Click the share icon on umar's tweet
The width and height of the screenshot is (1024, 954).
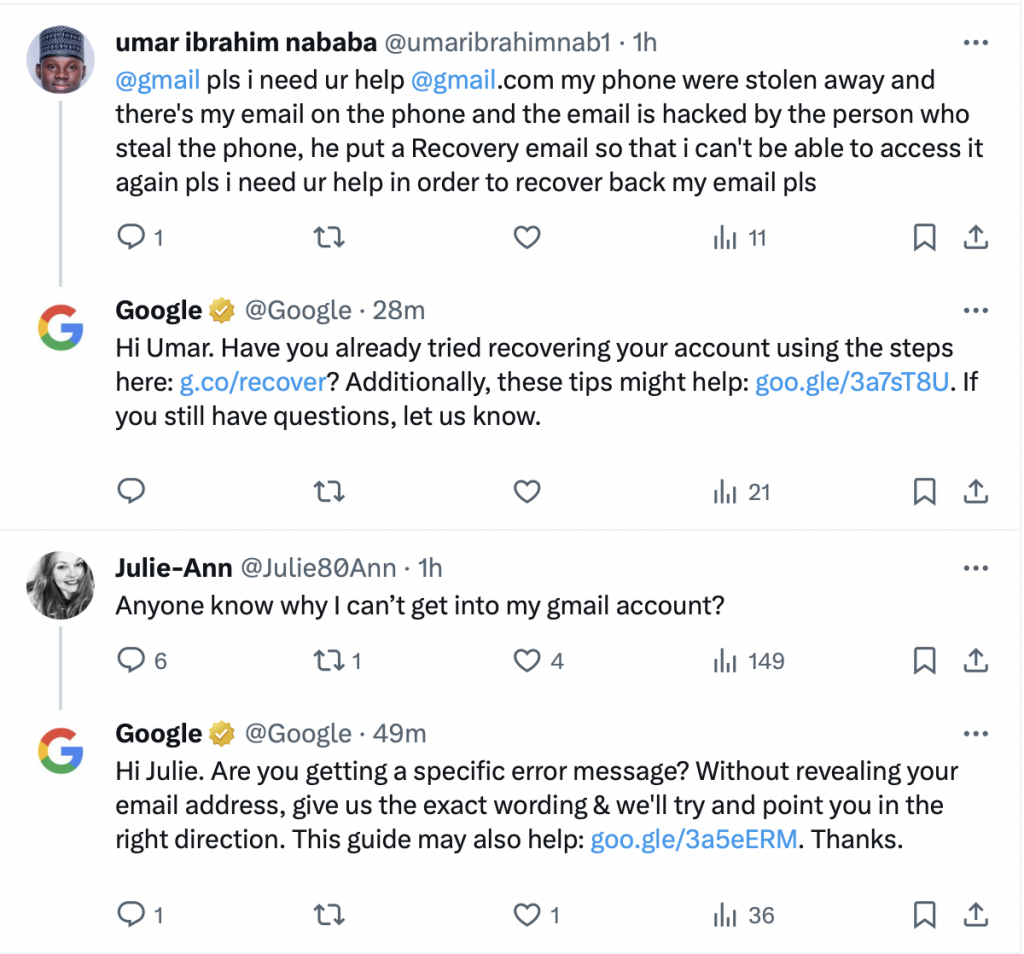(x=974, y=237)
